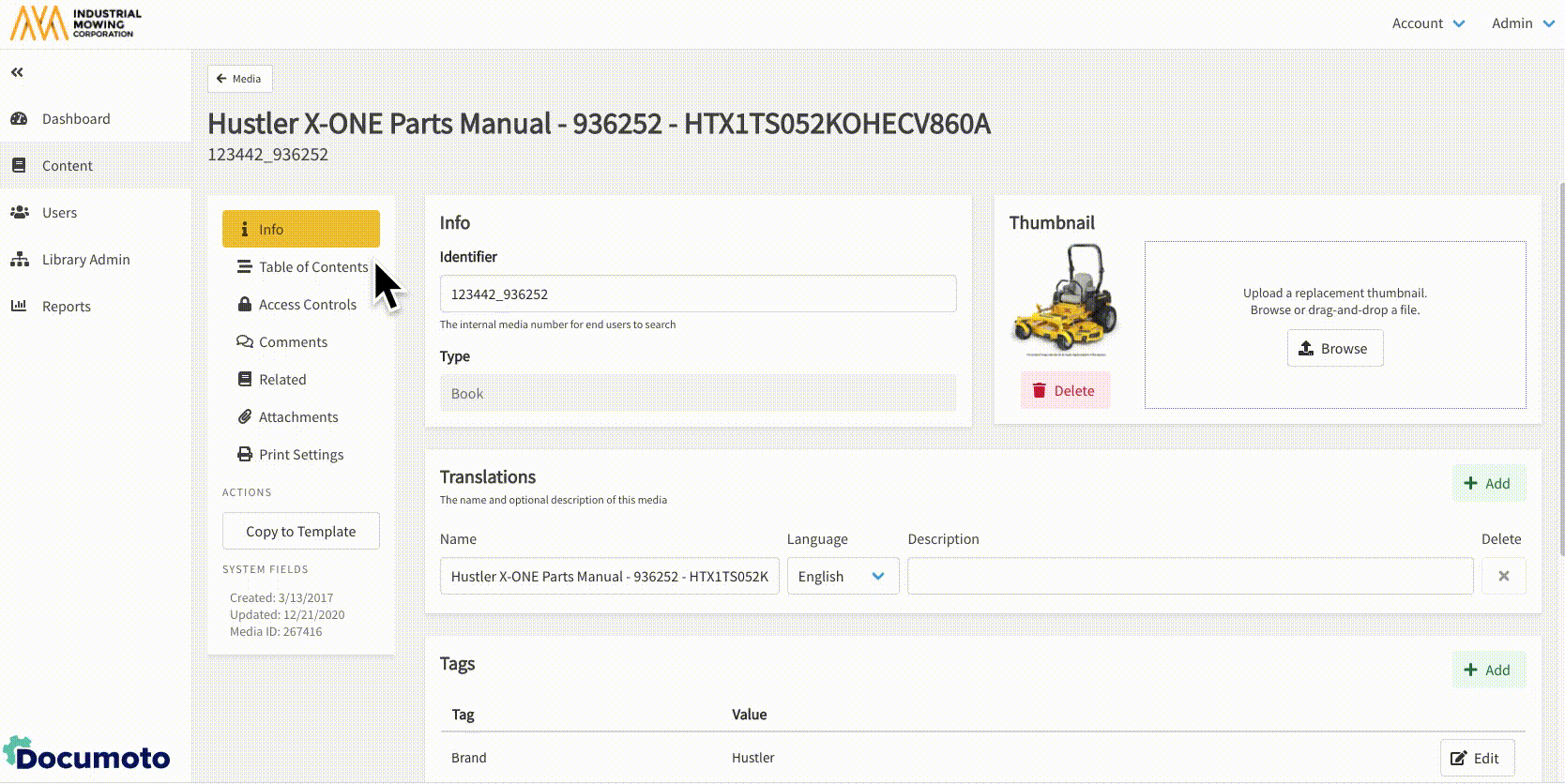1565x784 pixels.
Task: Click the Reports bar chart icon
Action: pos(19,307)
